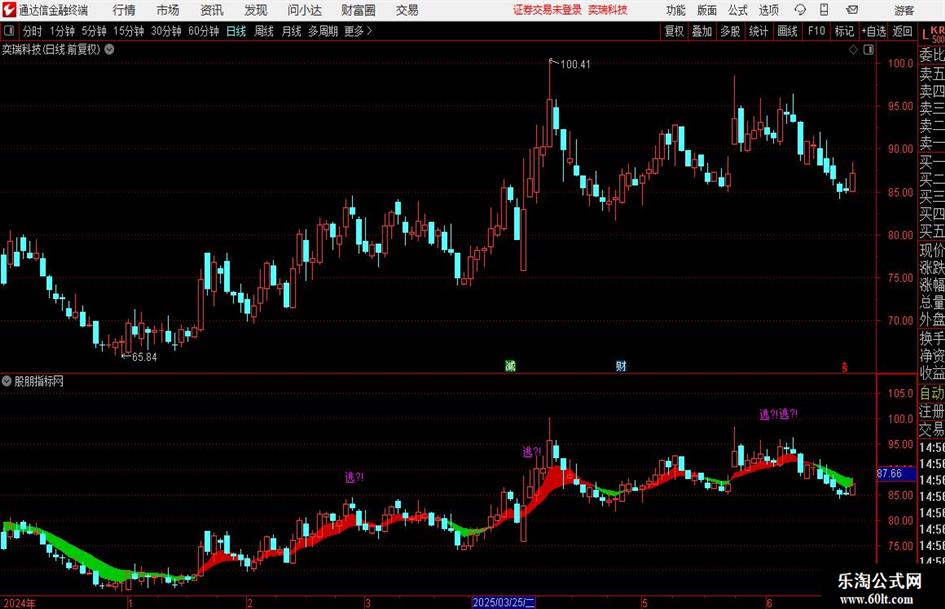Click the customer service headset icon
Screen dimensions: 945x609
800,10
